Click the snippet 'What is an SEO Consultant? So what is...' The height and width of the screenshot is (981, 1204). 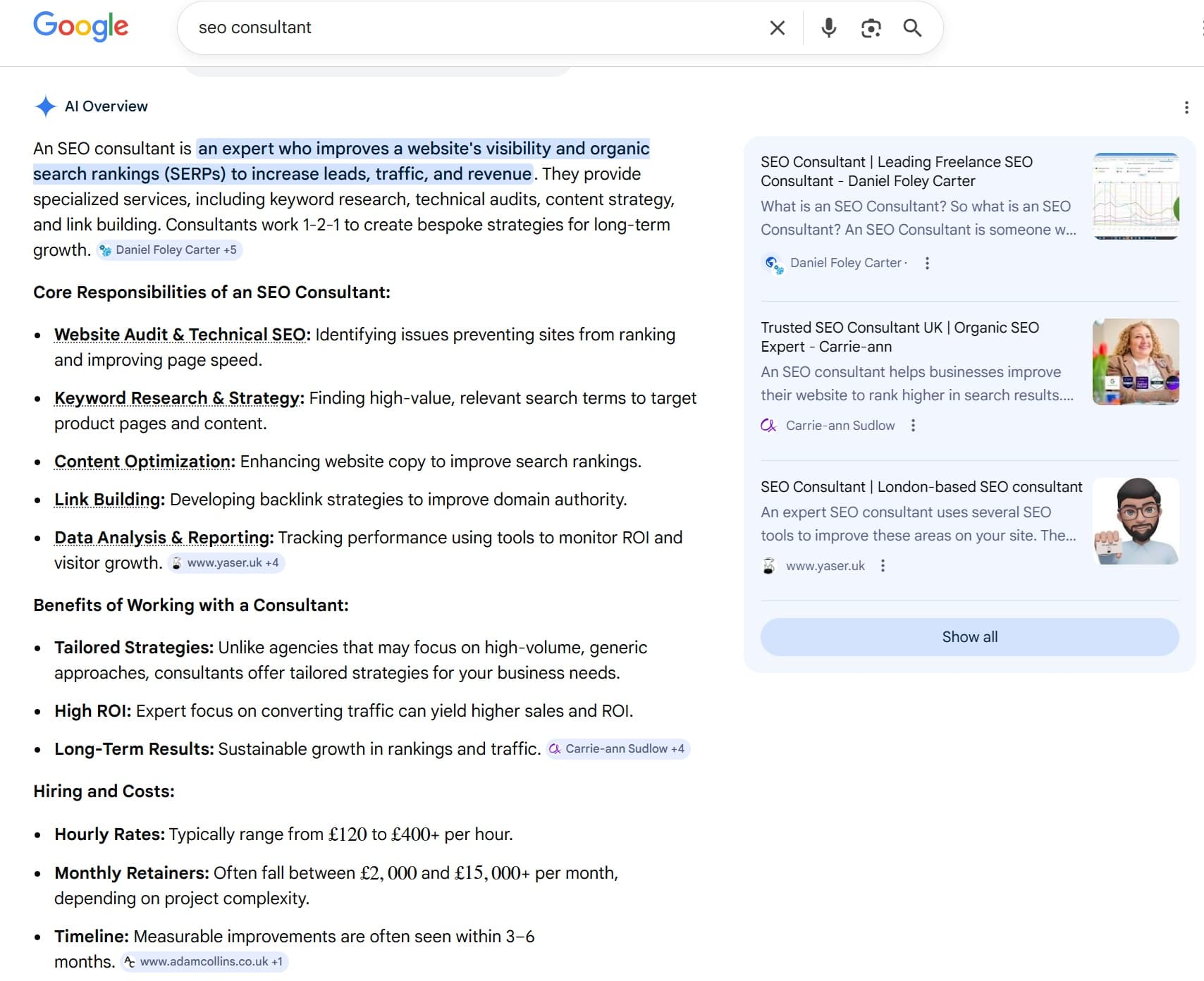919,218
